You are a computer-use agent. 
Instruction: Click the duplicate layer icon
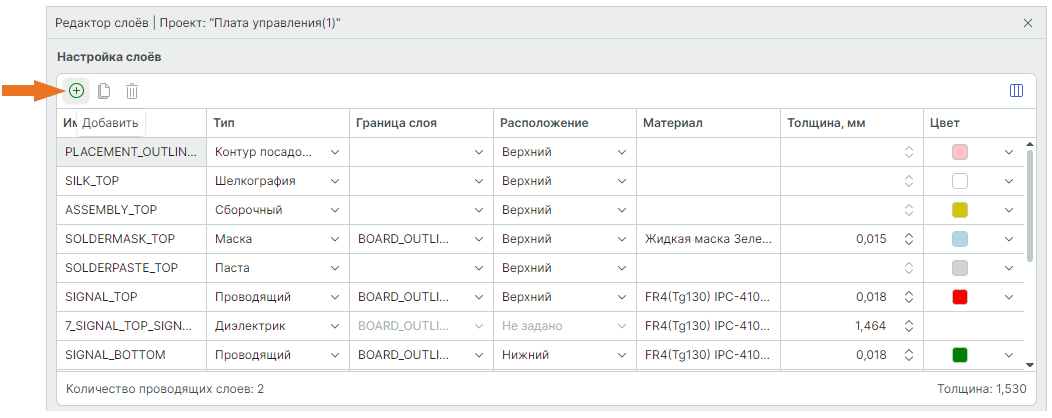click(104, 91)
